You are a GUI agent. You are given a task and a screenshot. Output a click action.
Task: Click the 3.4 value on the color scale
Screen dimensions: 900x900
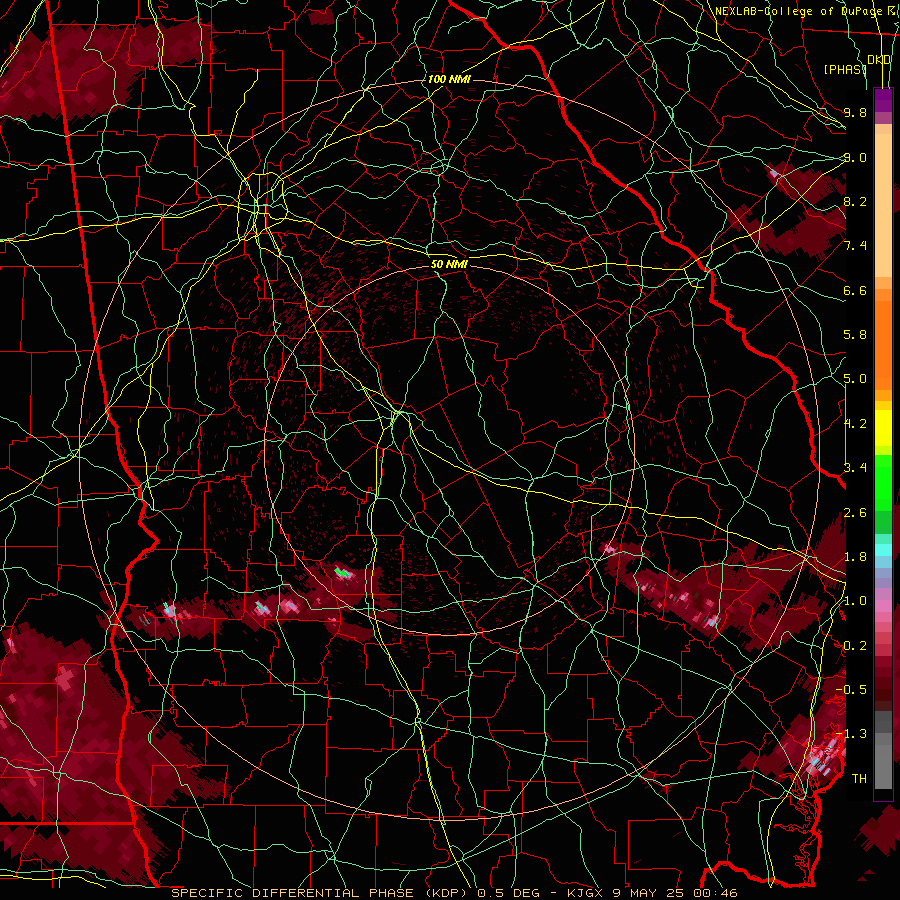(855, 468)
